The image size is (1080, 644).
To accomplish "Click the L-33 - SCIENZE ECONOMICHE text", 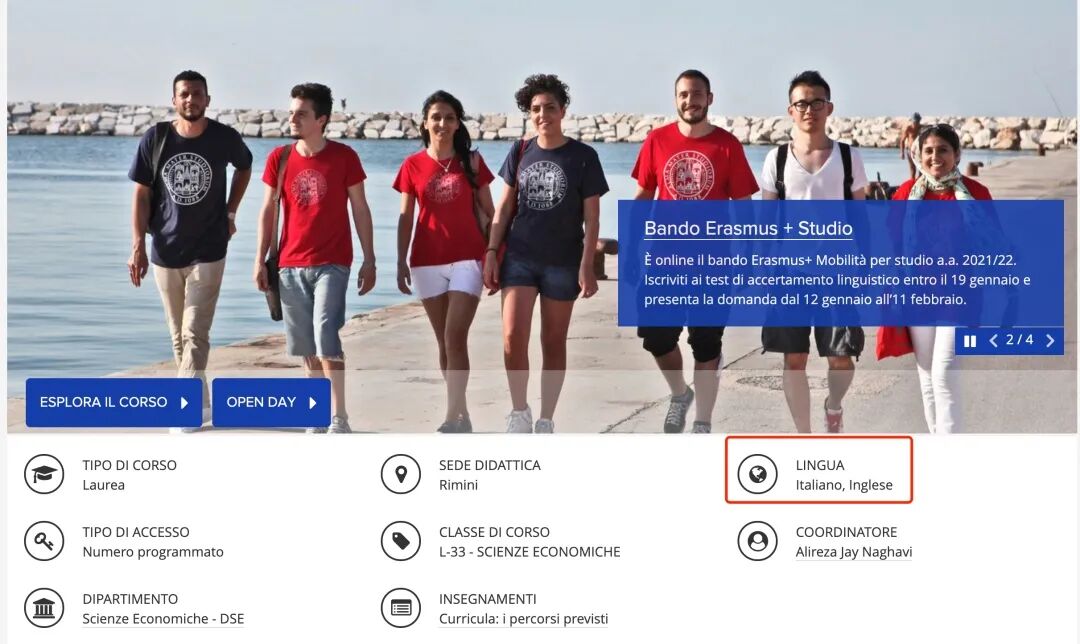I will (530, 552).
